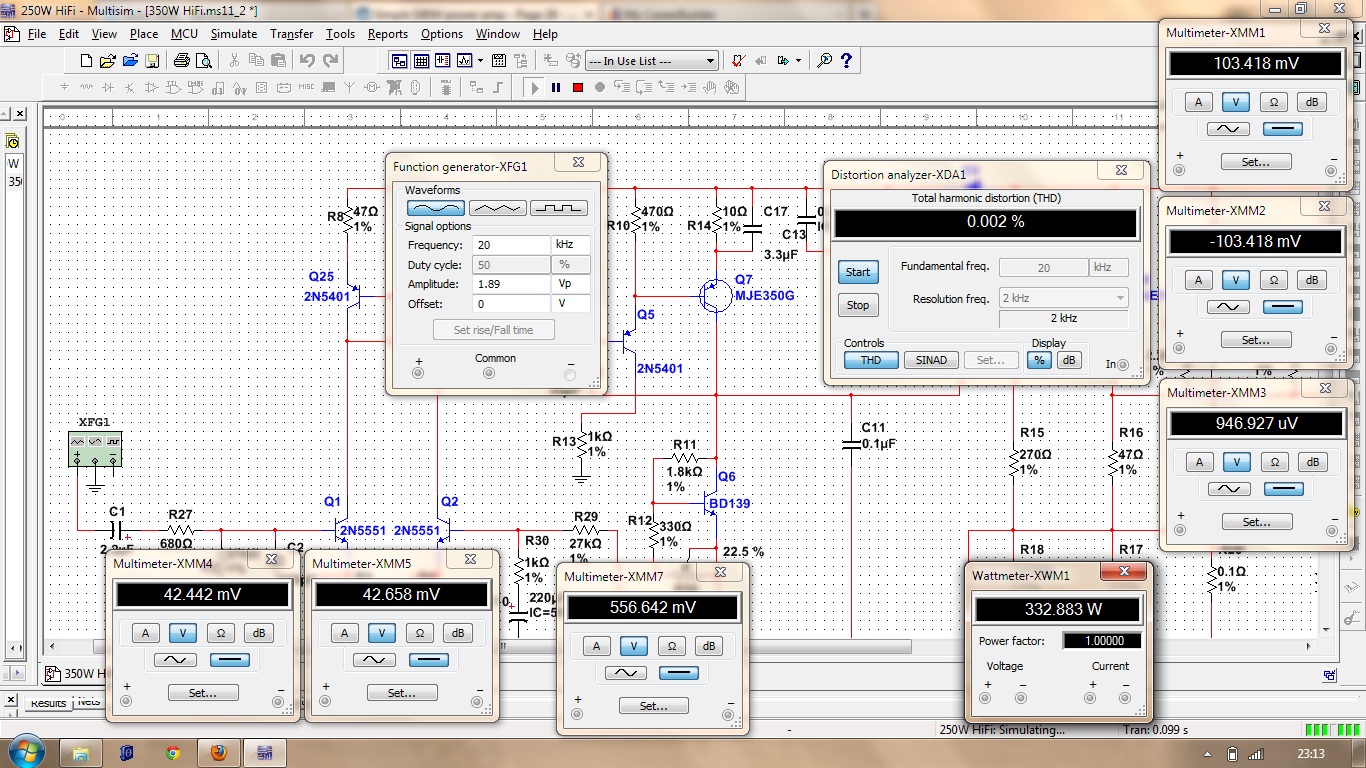The width and height of the screenshot is (1366, 768).
Task: Switch to the Results tab
Action: [48, 702]
